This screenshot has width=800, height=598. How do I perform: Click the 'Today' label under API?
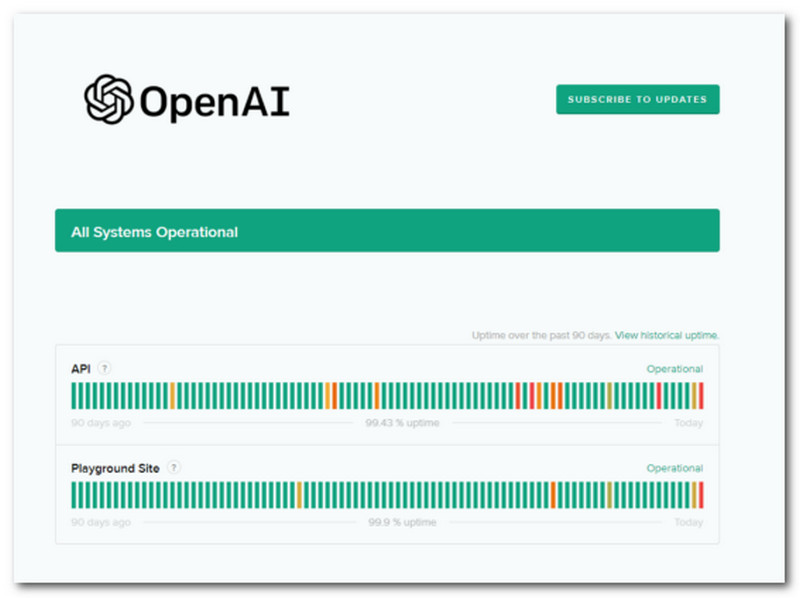pos(688,422)
